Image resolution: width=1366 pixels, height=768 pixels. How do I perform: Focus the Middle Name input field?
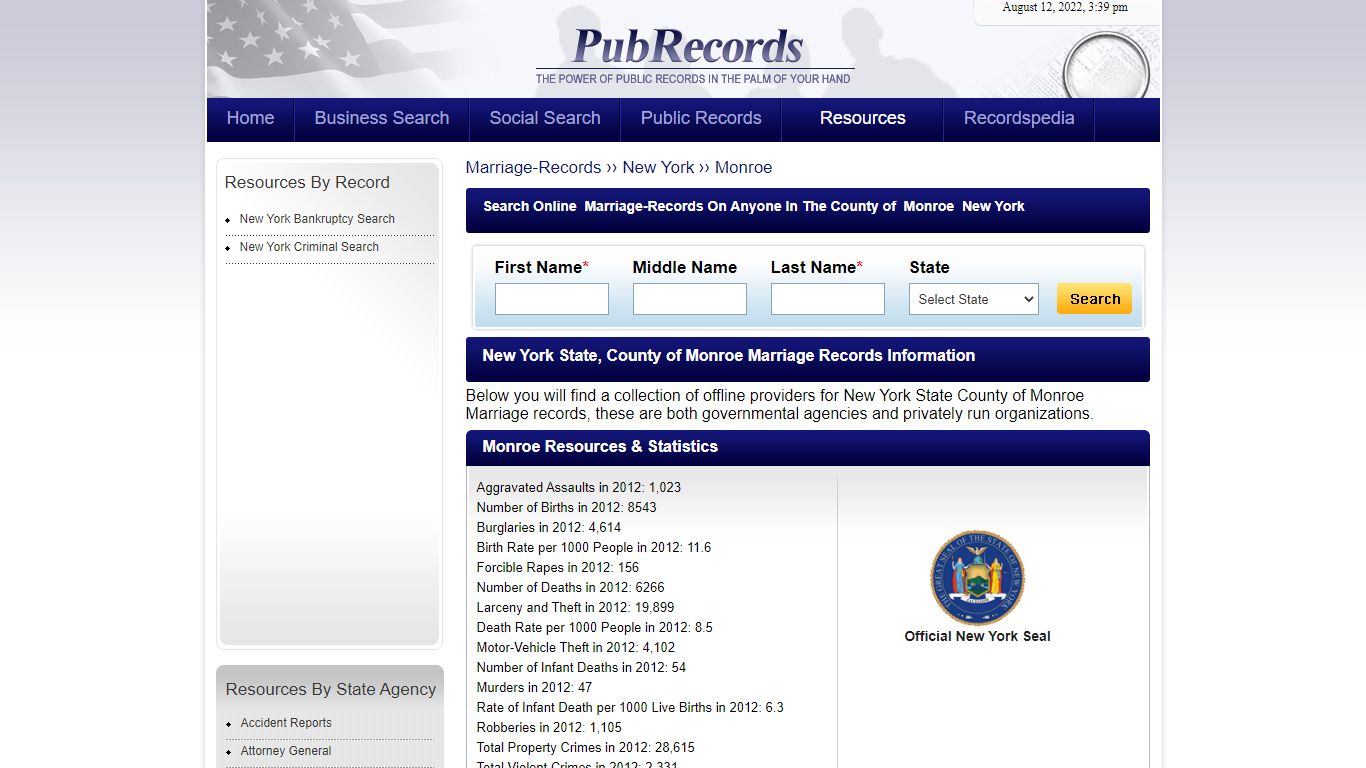click(x=690, y=299)
